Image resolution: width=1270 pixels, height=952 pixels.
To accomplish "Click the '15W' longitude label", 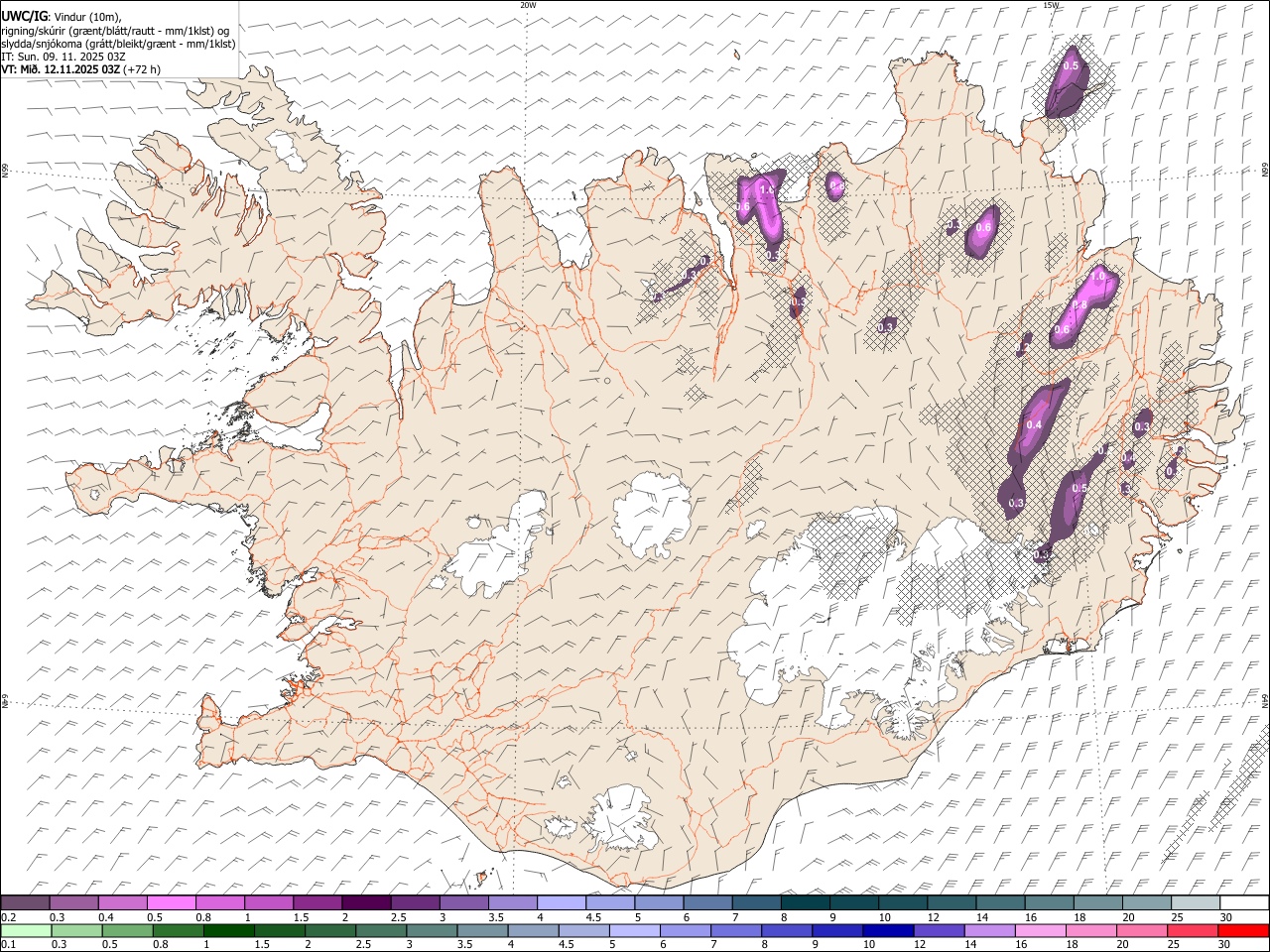I will point(1051,5).
